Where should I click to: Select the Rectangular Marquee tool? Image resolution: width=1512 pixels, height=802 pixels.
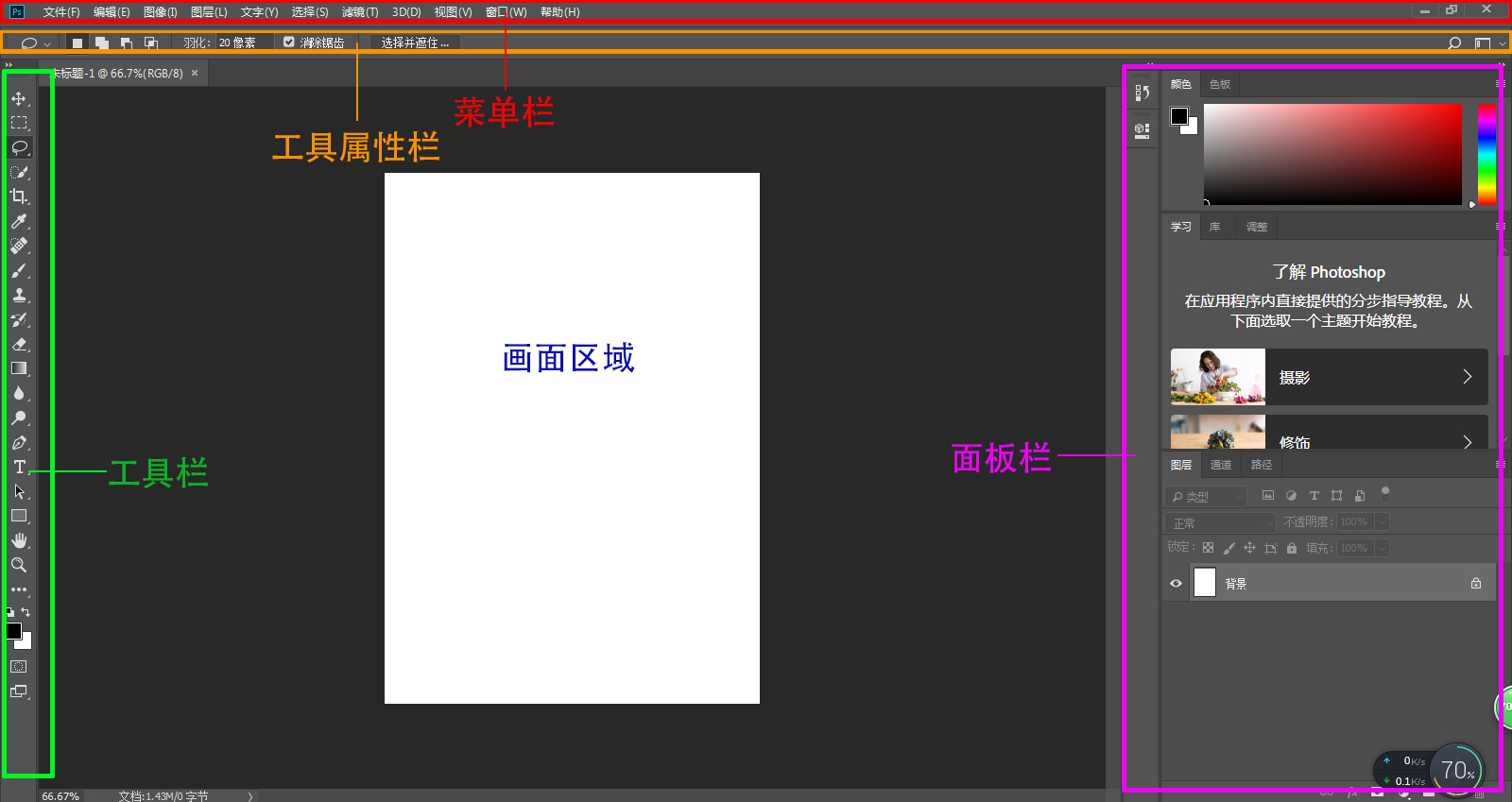point(19,123)
